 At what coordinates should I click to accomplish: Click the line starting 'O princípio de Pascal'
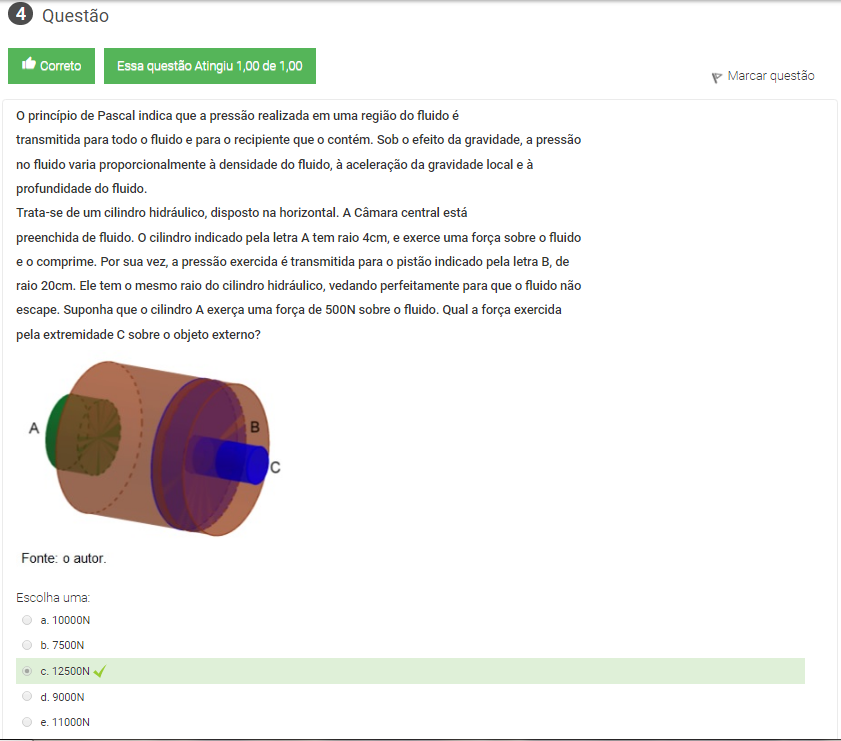[x=238, y=116]
